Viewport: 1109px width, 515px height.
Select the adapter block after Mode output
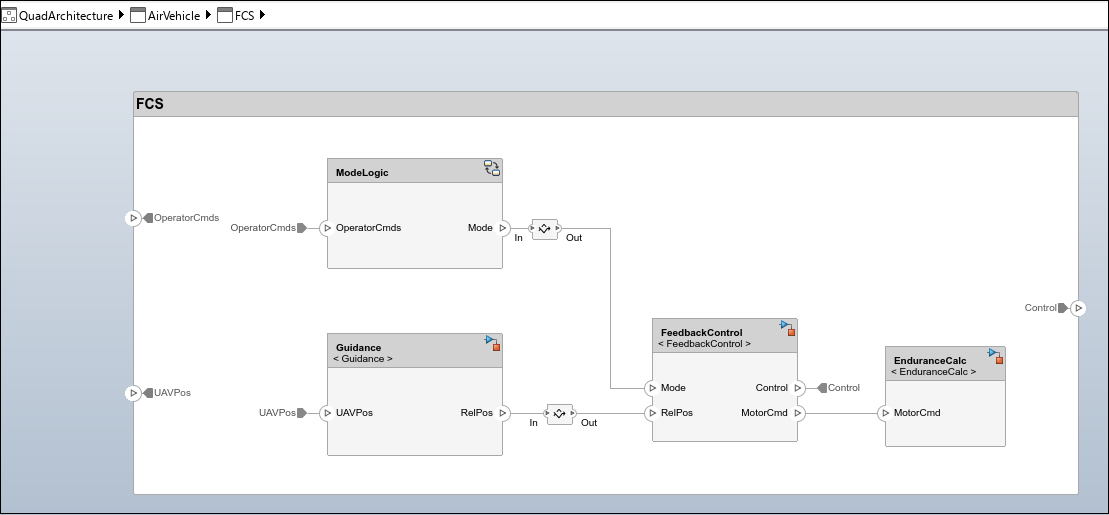[545, 228]
